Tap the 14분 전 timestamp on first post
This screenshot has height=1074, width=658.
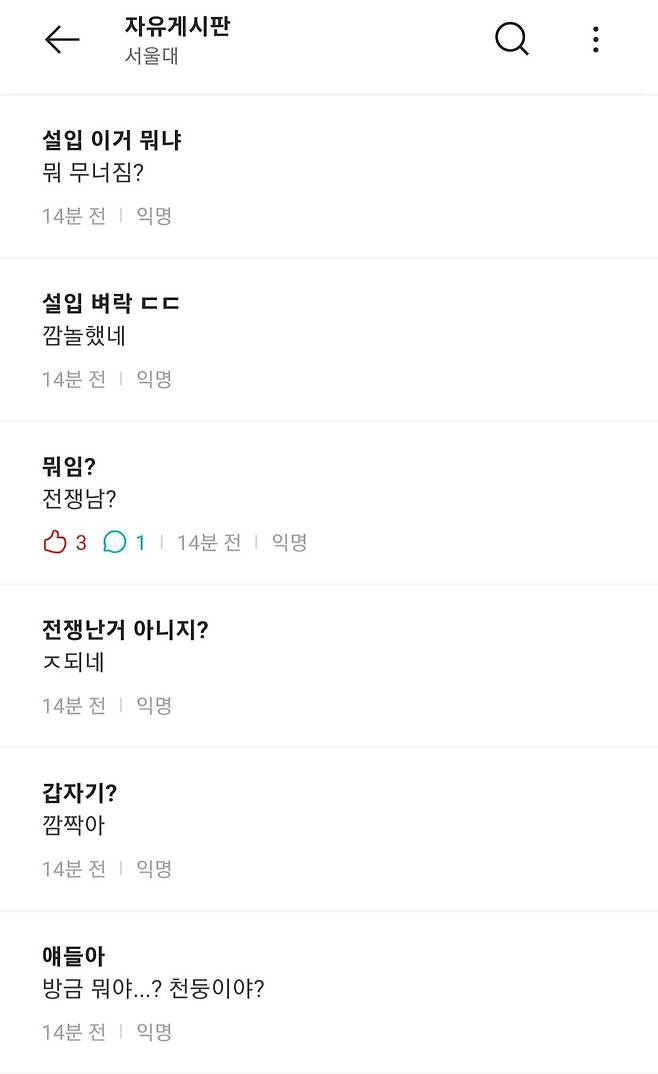[x=74, y=216]
